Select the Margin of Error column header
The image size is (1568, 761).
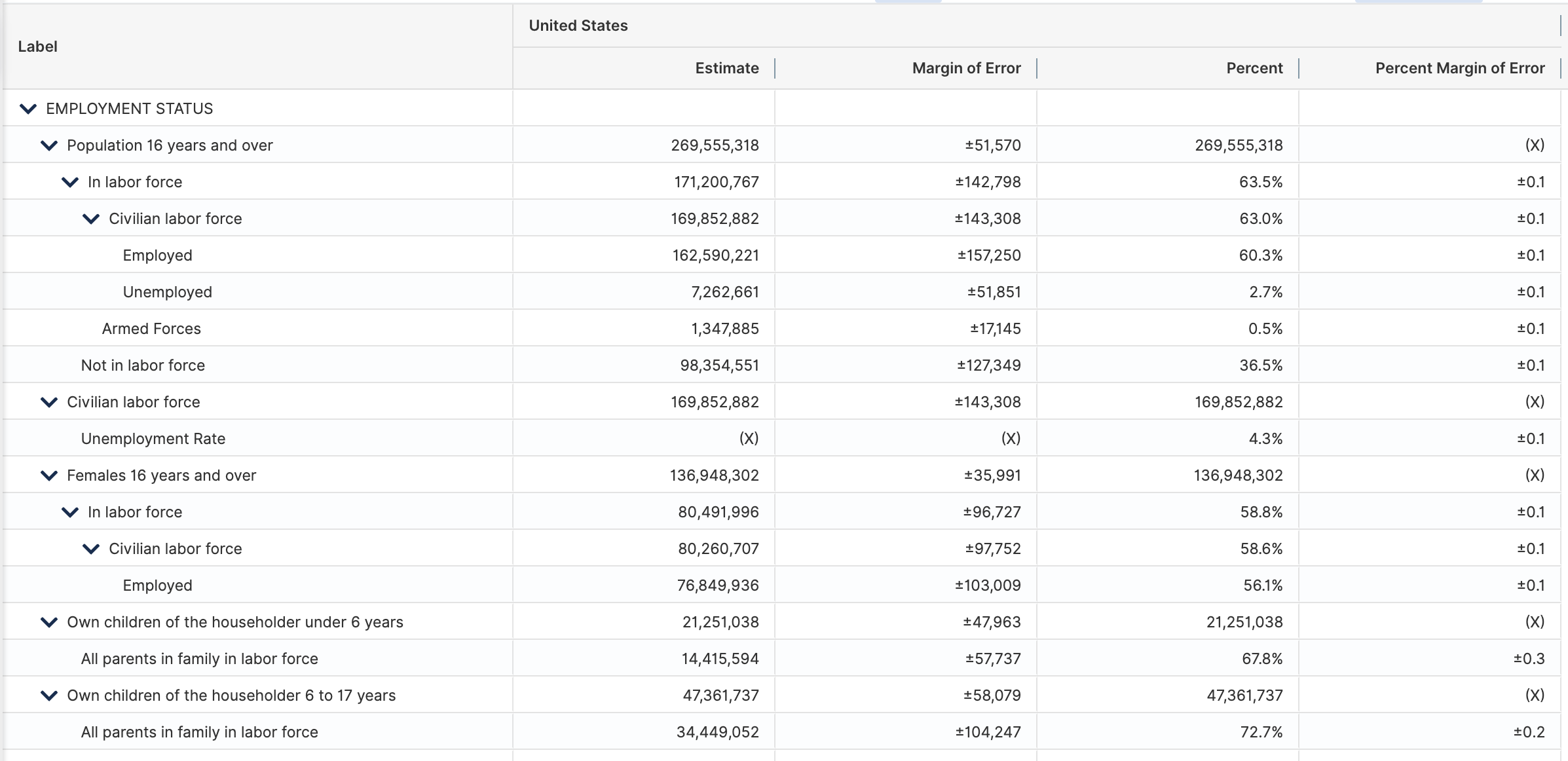(x=965, y=67)
